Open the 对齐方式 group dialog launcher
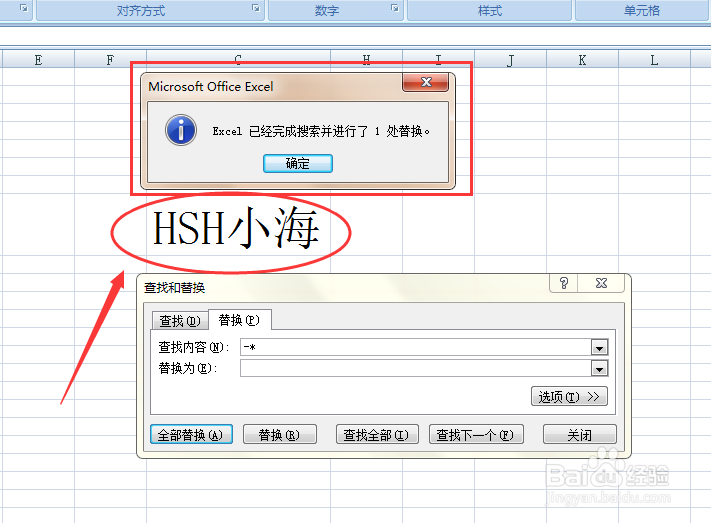The width and height of the screenshot is (711, 523). (256, 8)
